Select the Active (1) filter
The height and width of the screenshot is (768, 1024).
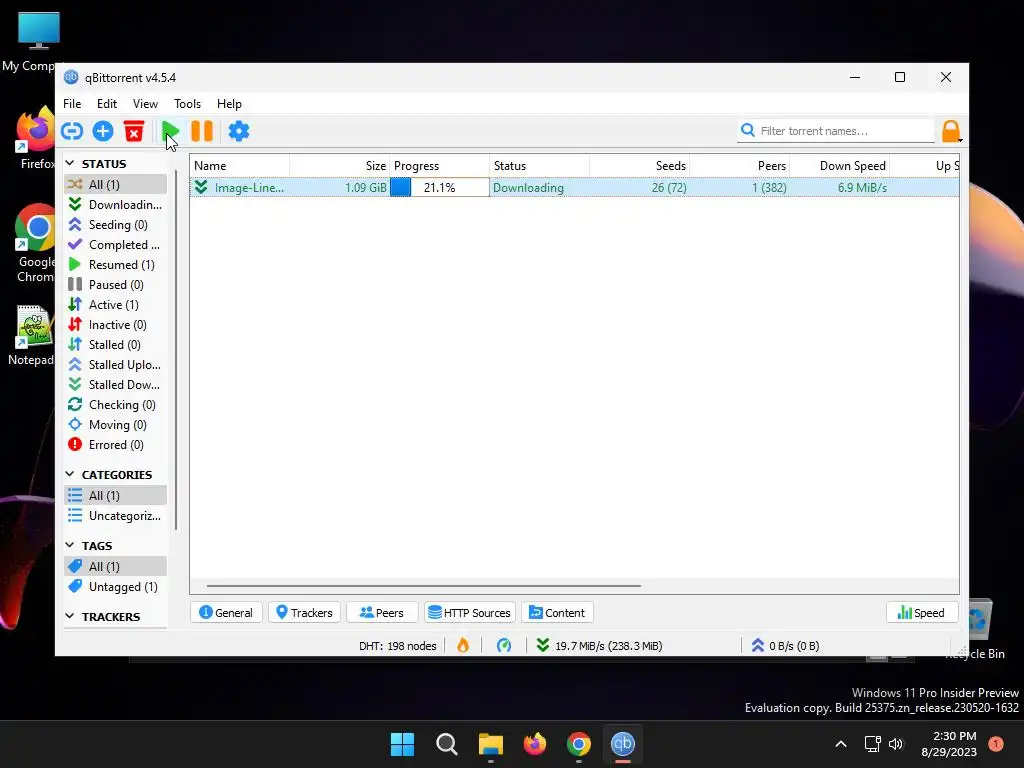pyautogui.click(x=116, y=305)
